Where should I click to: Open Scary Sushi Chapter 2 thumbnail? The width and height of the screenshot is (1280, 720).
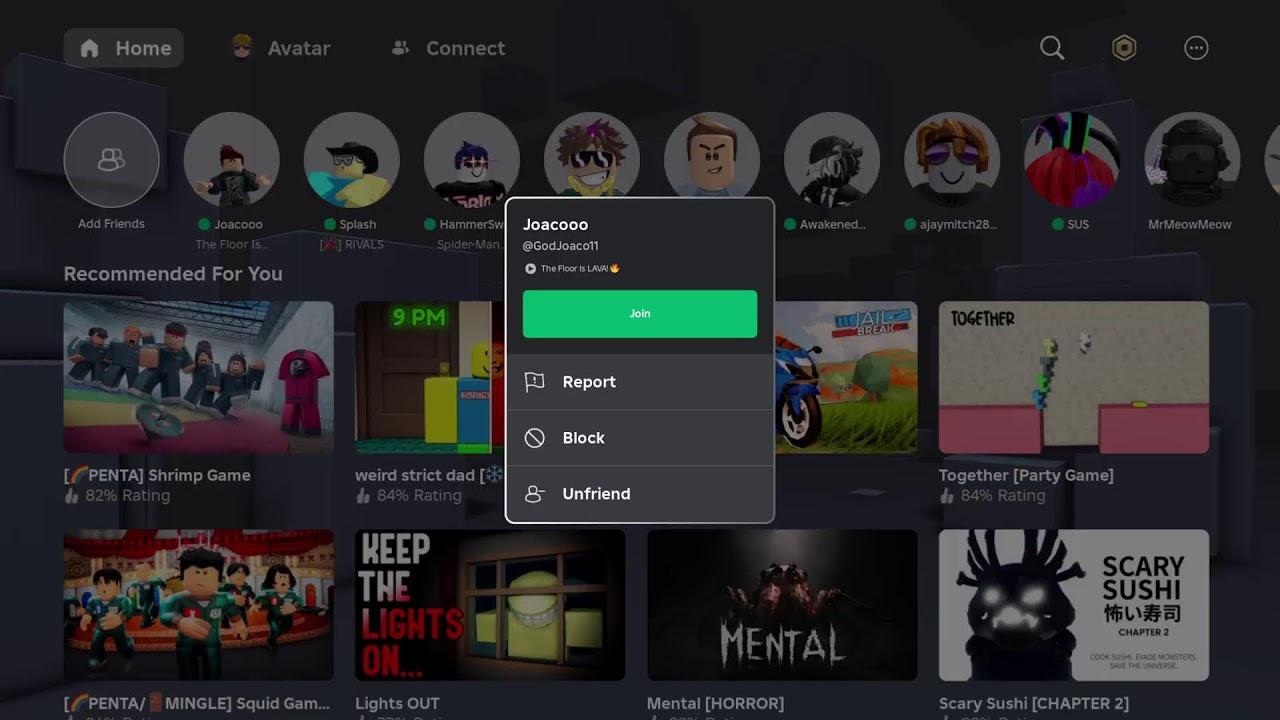tap(1073, 605)
